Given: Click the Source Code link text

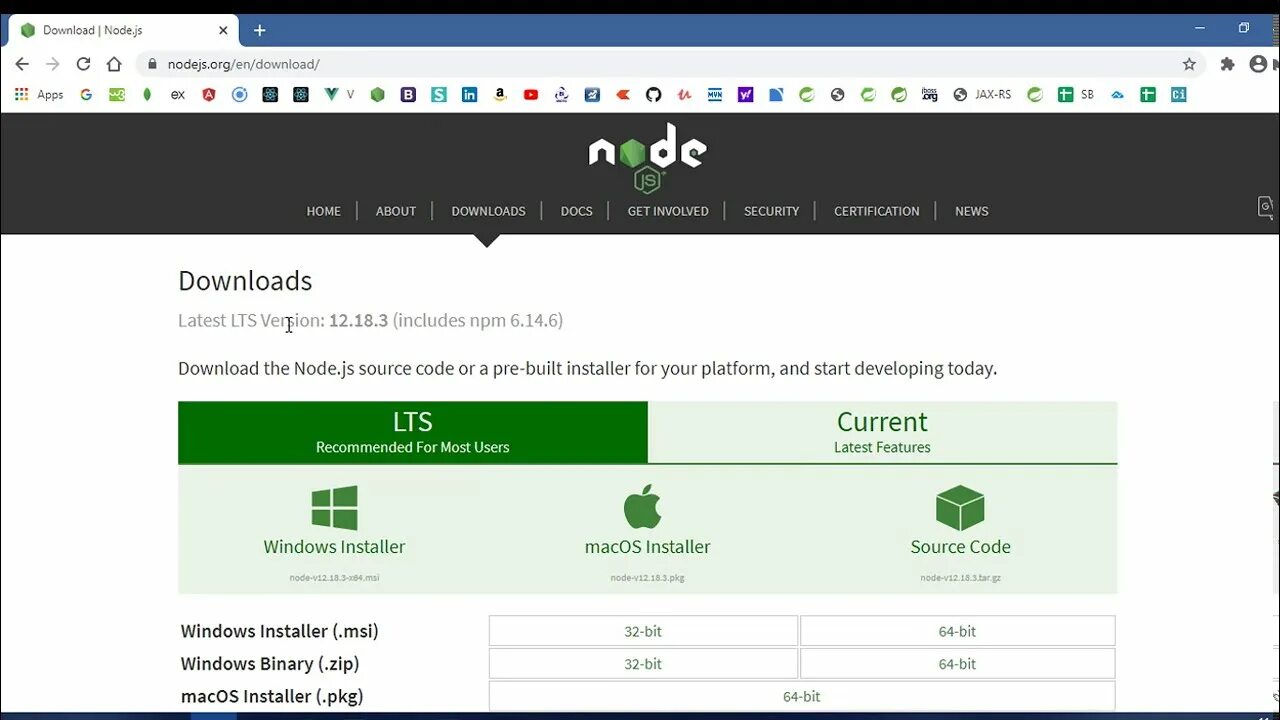Looking at the screenshot, I should point(960,547).
